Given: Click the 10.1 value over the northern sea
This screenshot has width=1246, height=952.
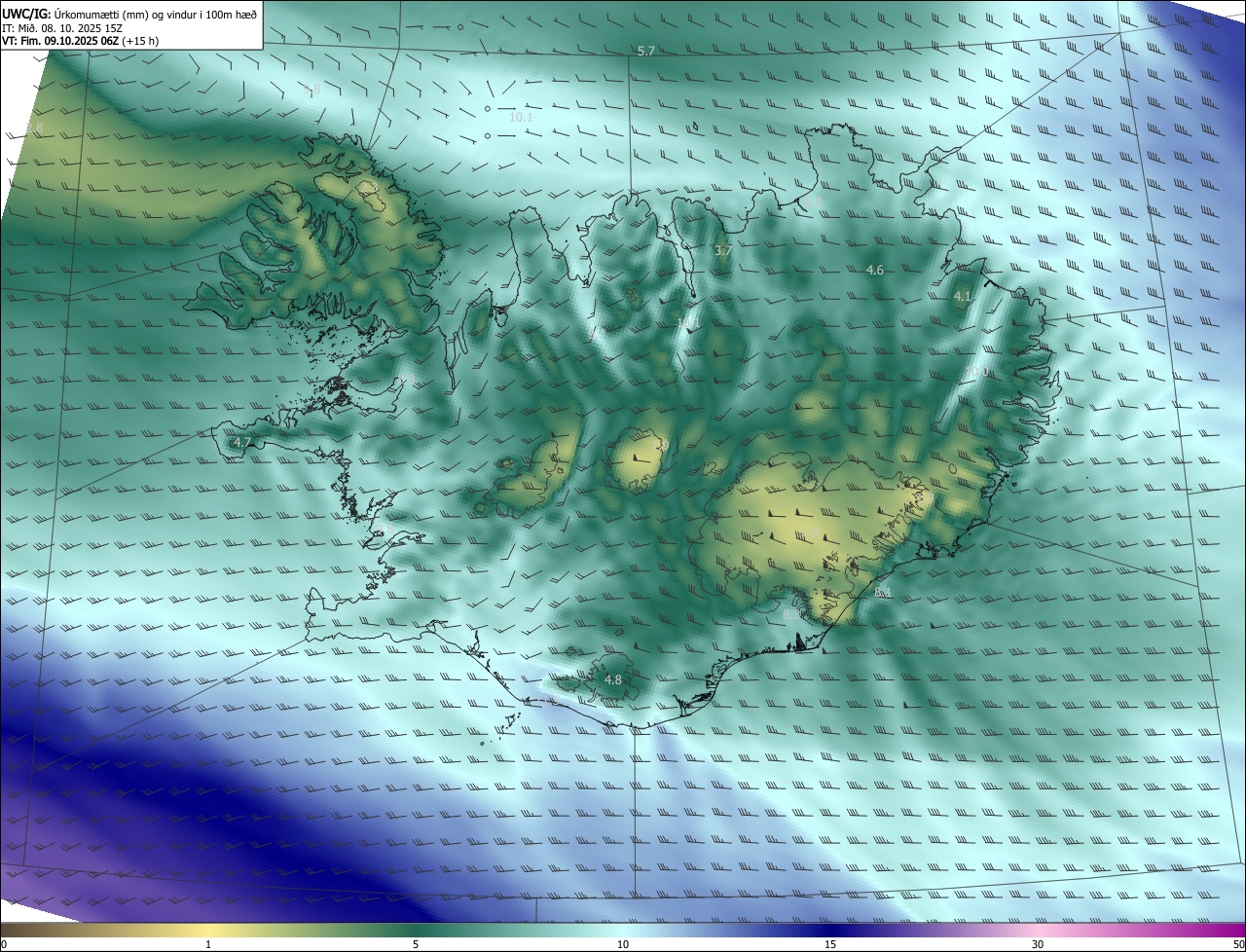Looking at the screenshot, I should tap(521, 117).
